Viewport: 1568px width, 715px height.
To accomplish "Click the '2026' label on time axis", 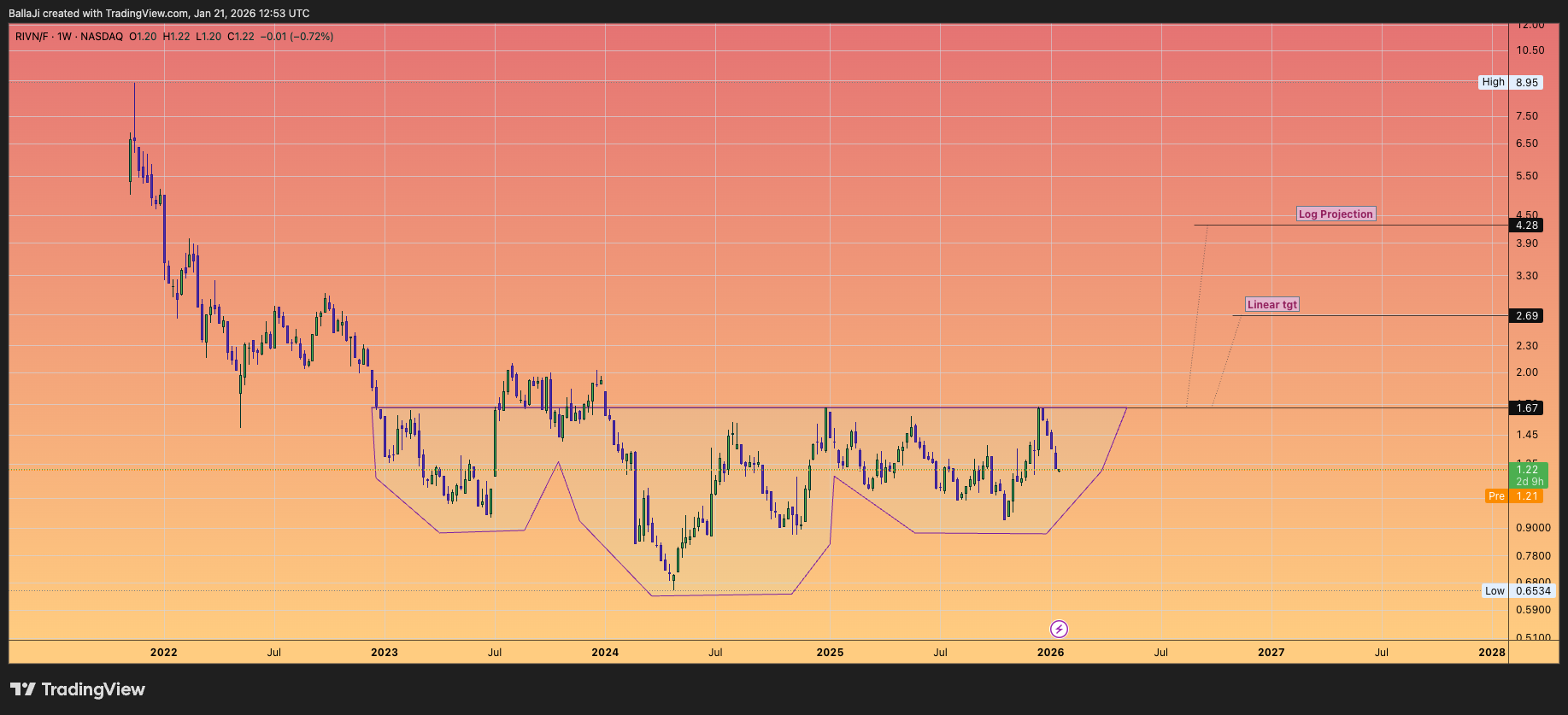I will (1050, 653).
